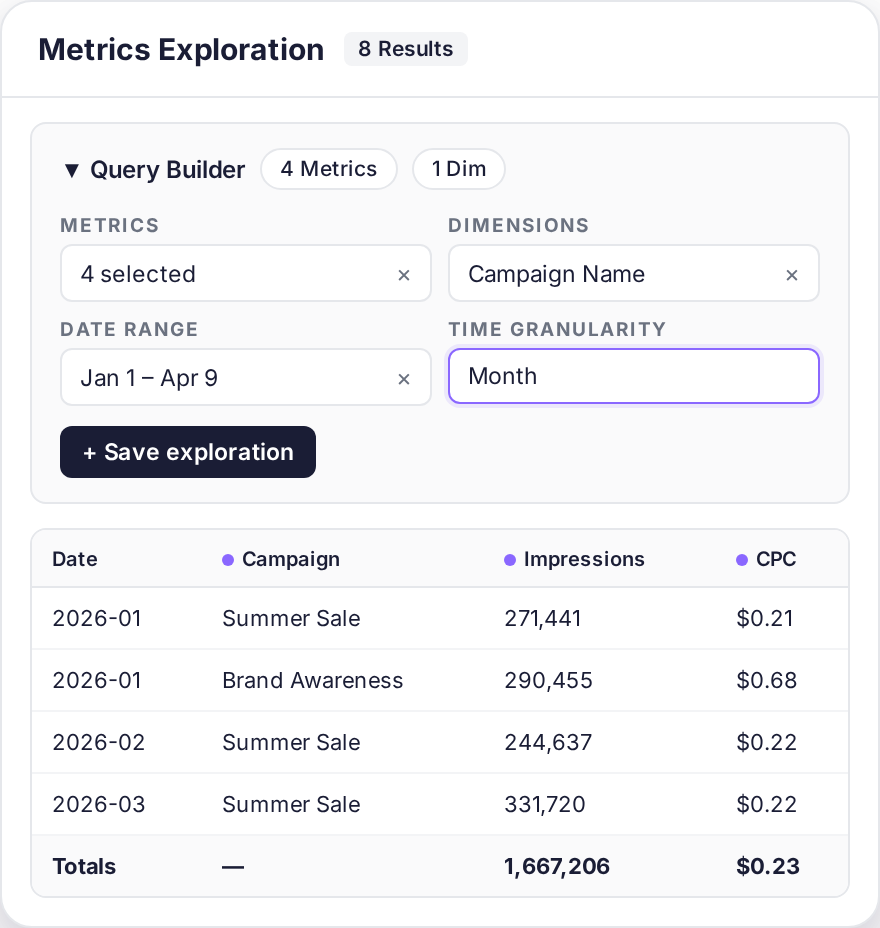Click CPC value $0.68

[x=766, y=681]
